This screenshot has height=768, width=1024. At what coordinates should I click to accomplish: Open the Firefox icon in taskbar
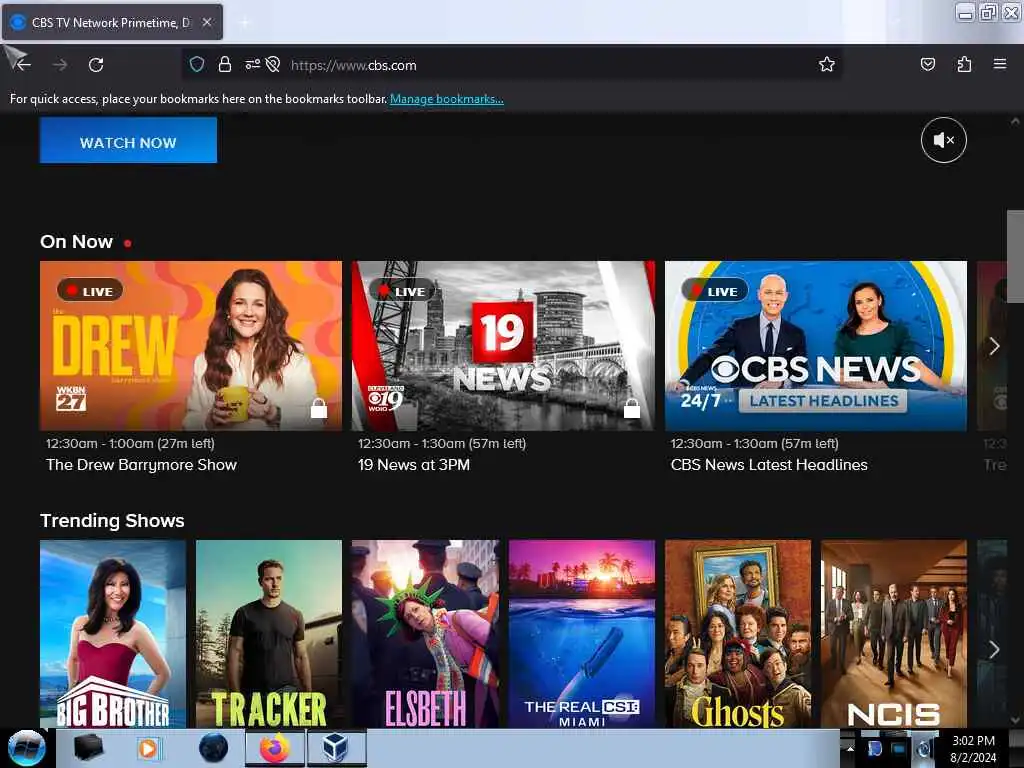click(274, 748)
